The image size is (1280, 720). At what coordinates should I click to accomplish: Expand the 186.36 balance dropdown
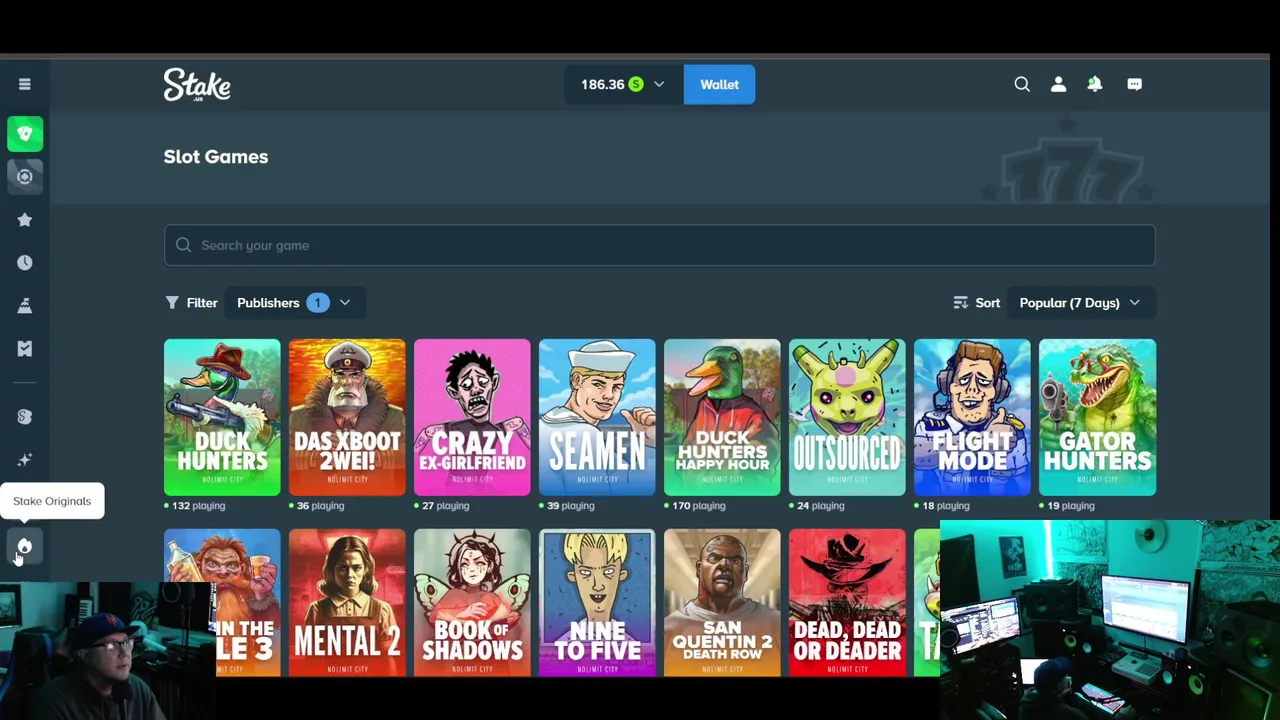point(624,85)
